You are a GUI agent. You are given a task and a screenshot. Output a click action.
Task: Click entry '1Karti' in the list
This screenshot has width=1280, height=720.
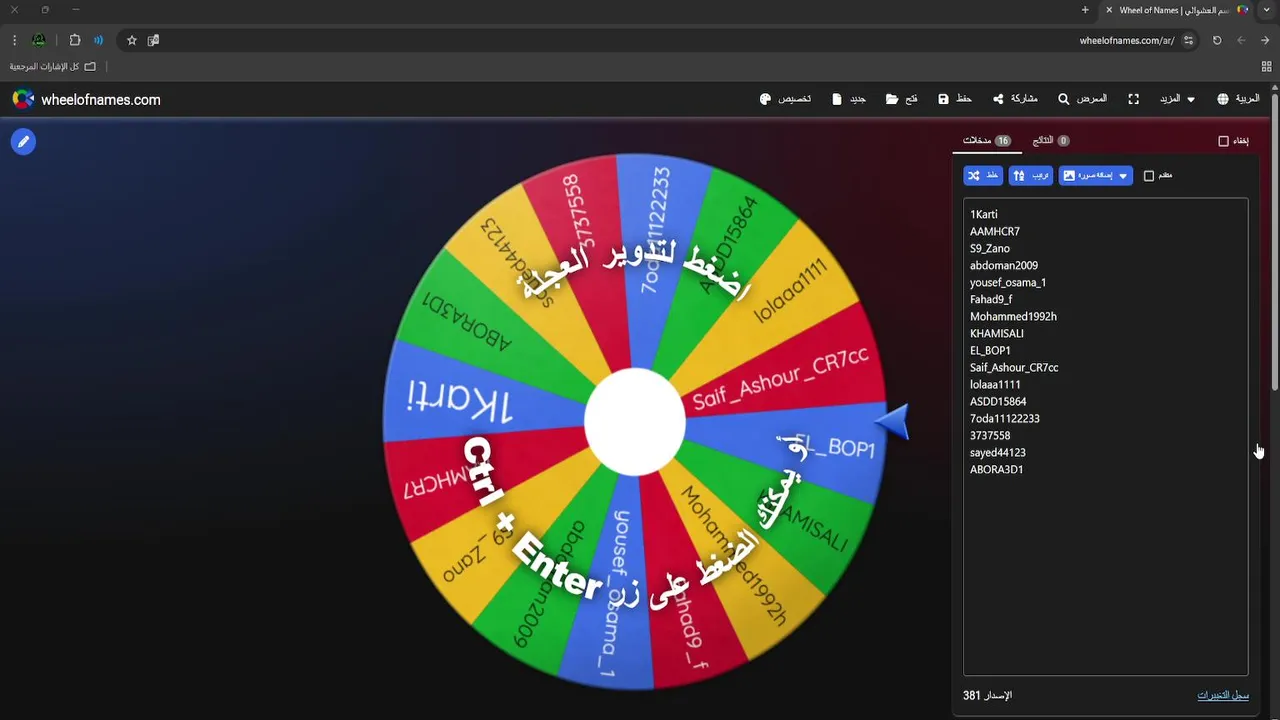click(x=984, y=214)
